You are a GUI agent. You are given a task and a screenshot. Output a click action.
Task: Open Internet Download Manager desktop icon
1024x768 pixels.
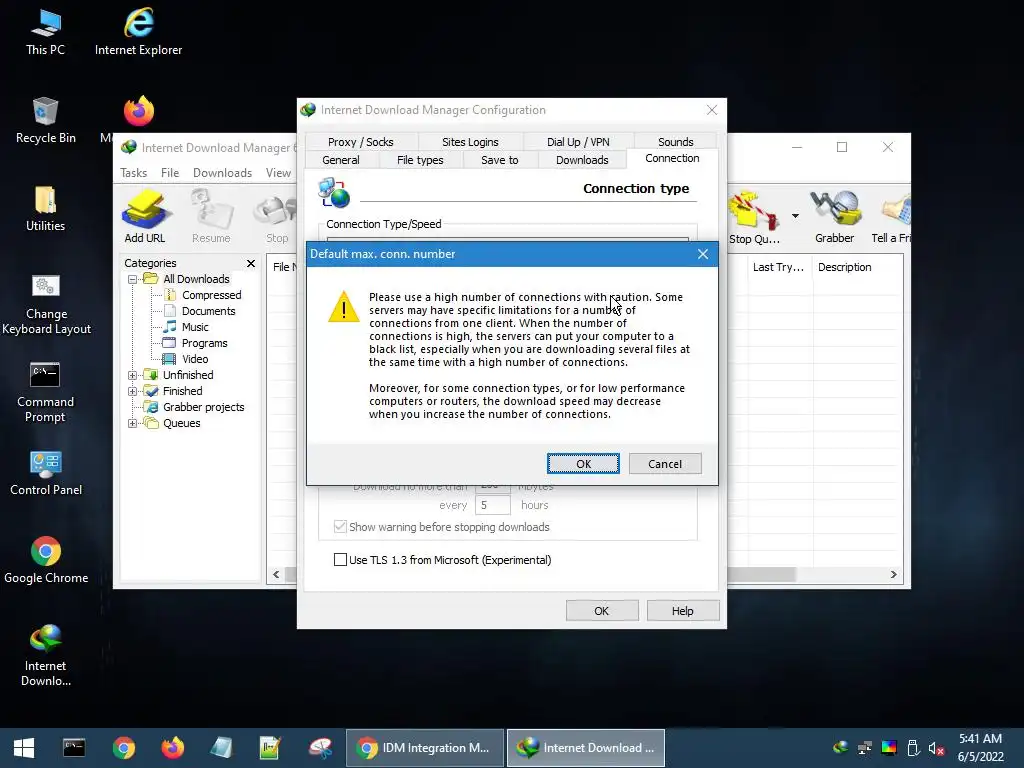click(46, 656)
